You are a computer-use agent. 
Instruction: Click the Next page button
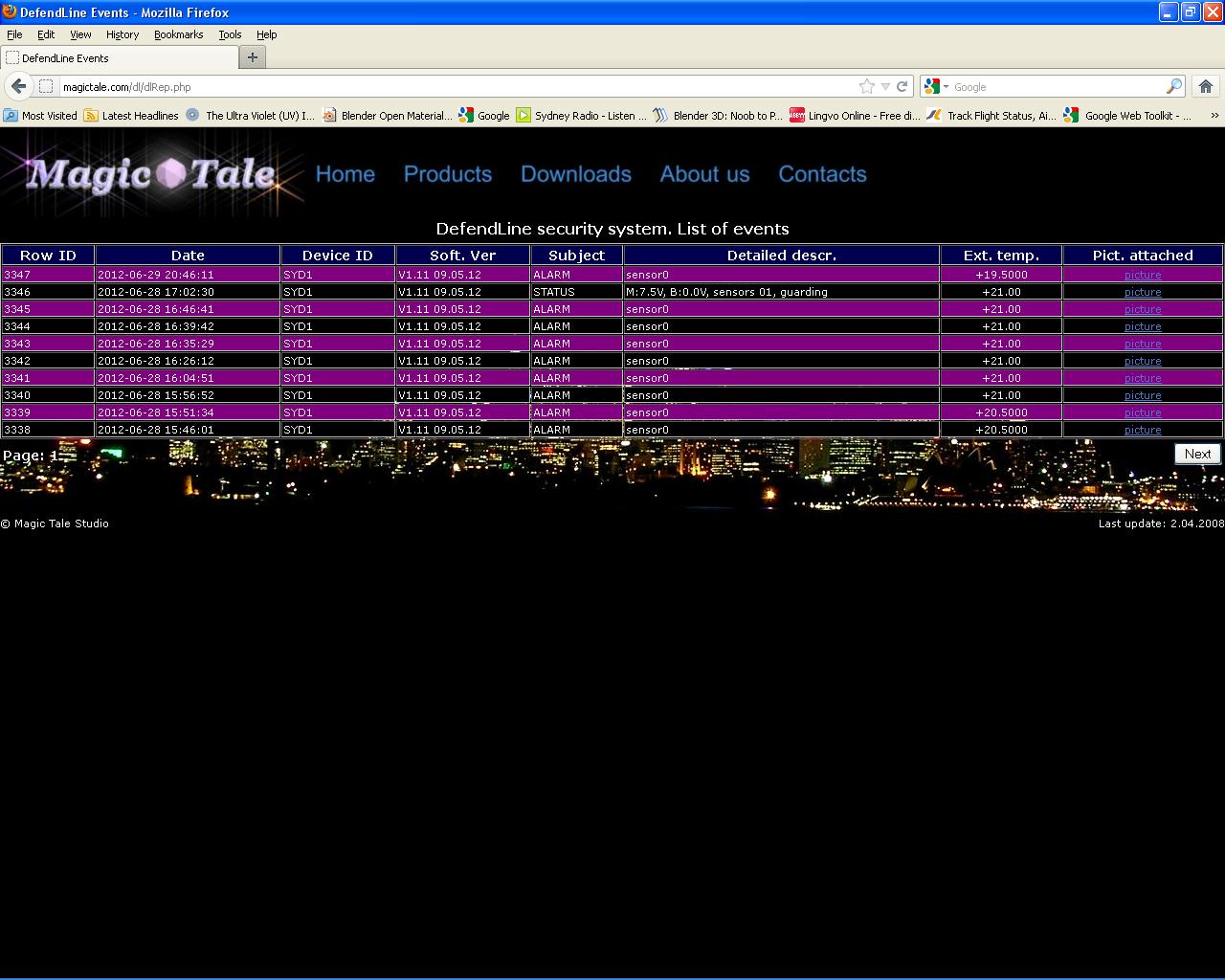pyautogui.click(x=1196, y=454)
